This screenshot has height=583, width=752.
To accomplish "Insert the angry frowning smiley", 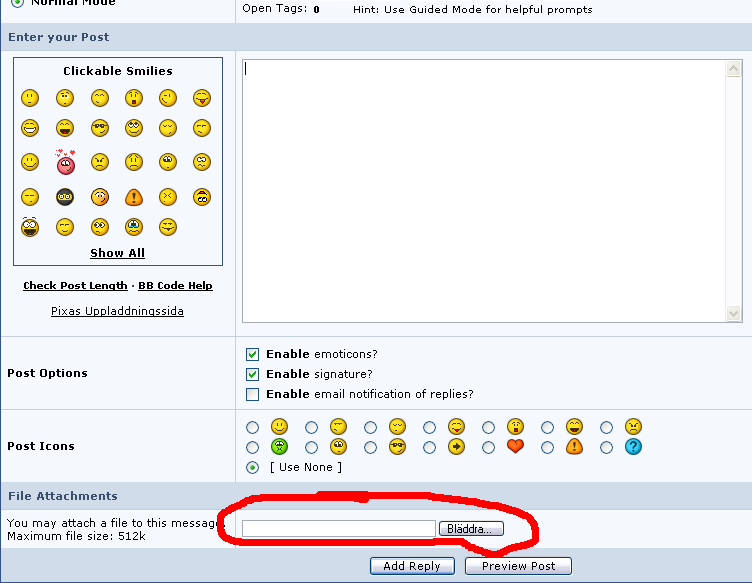I will pyautogui.click(x=100, y=162).
